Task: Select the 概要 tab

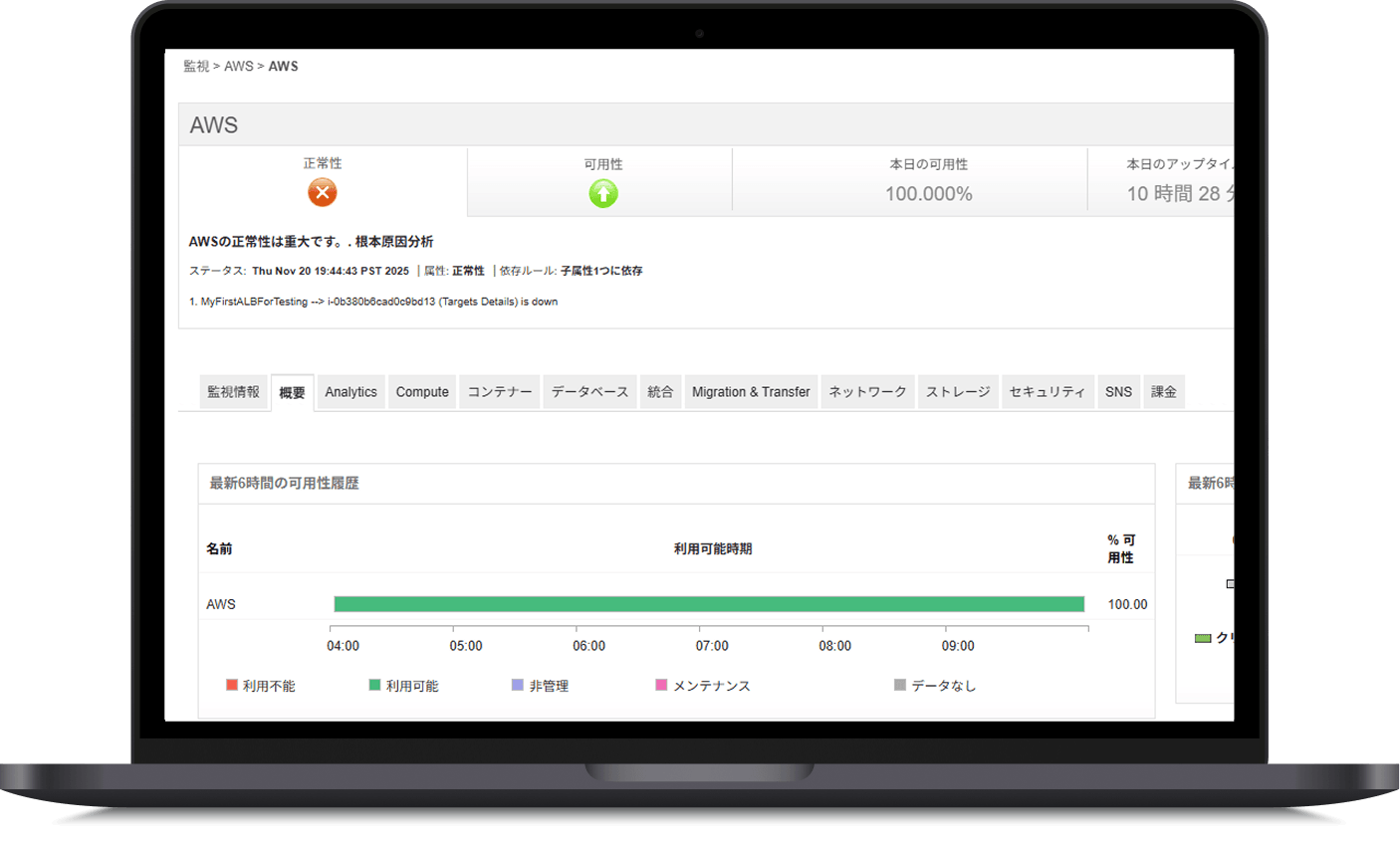Action: (293, 393)
